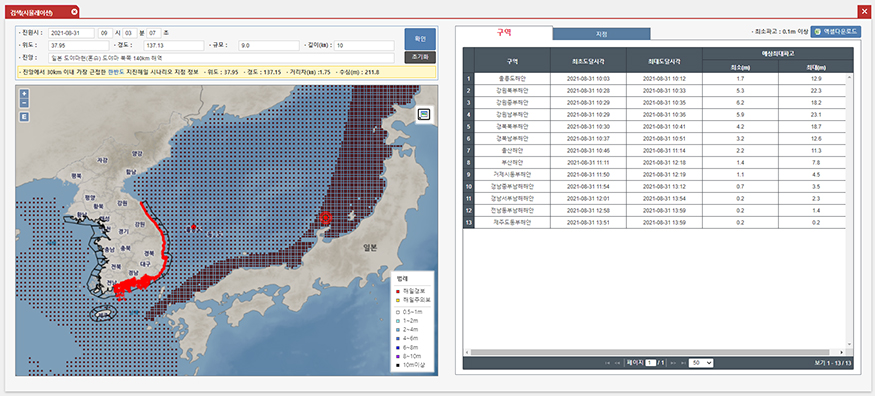
Task: Go to previous page in table pager
Action: point(618,363)
